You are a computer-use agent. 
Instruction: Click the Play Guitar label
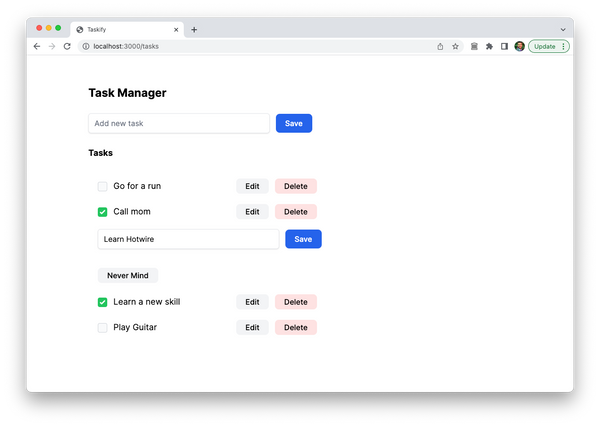point(135,328)
